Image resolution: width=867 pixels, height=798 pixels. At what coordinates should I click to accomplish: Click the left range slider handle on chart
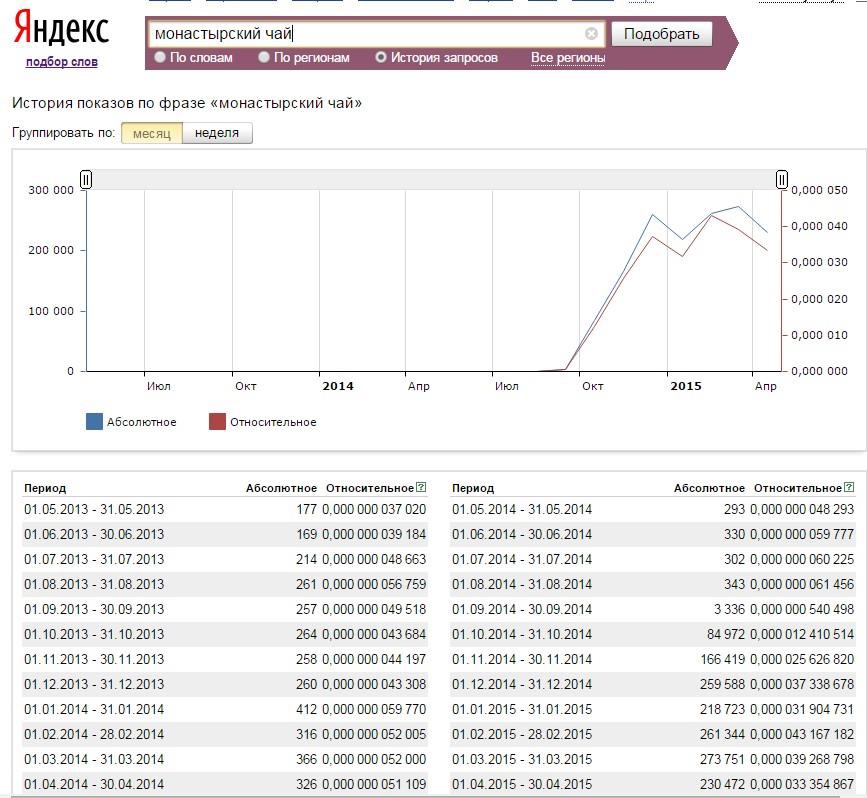86,179
